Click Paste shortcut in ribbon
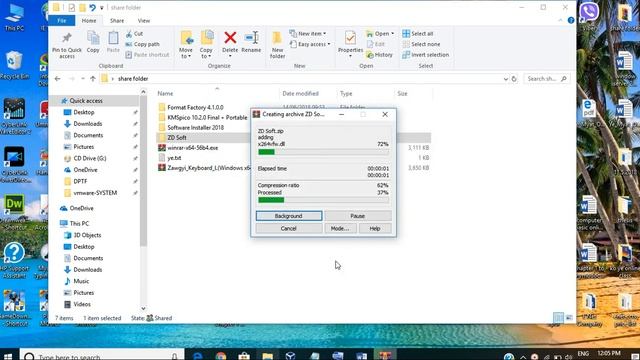The height and width of the screenshot is (360, 640). [x=147, y=55]
